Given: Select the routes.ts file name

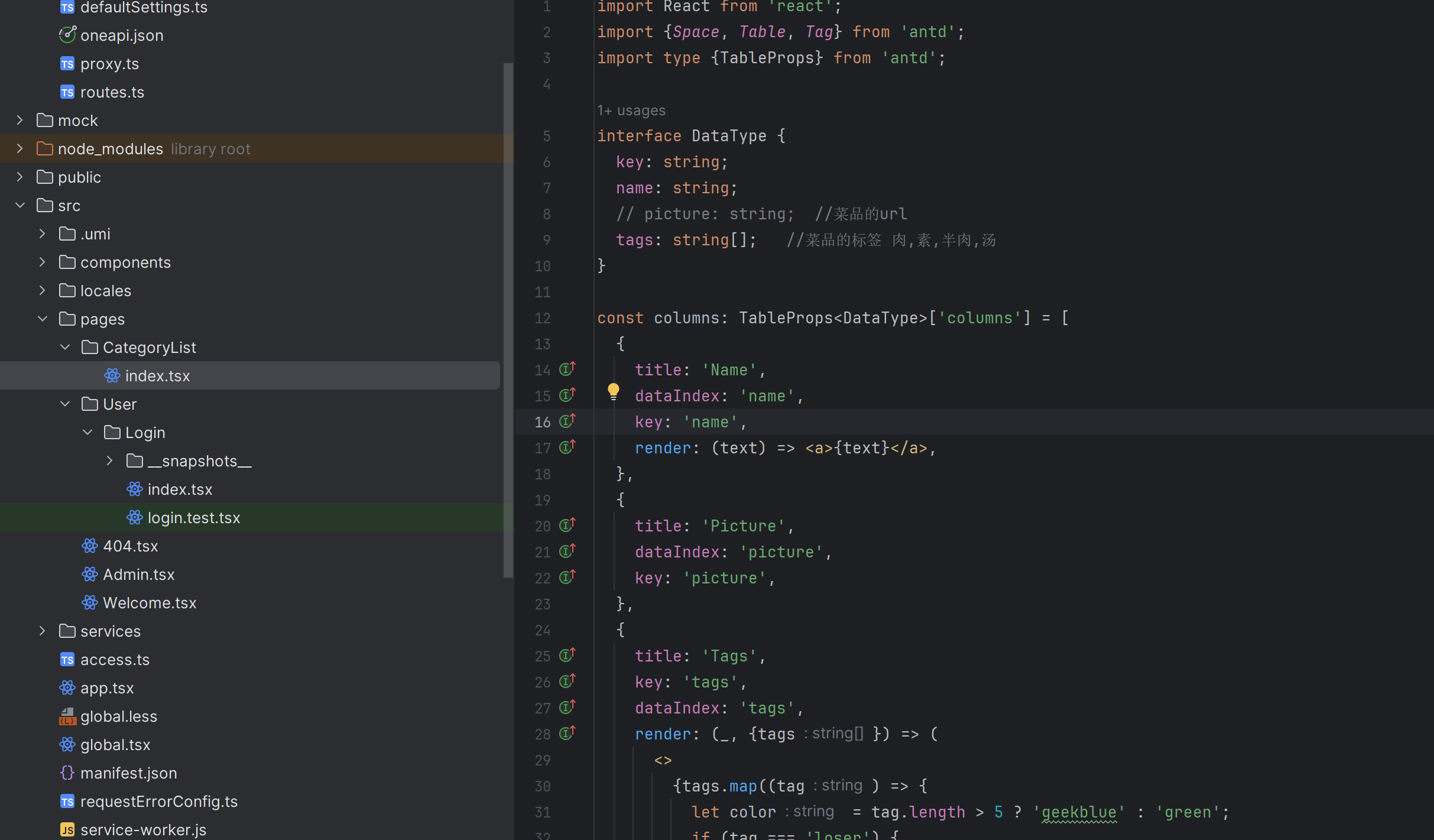Looking at the screenshot, I should tap(112, 92).
